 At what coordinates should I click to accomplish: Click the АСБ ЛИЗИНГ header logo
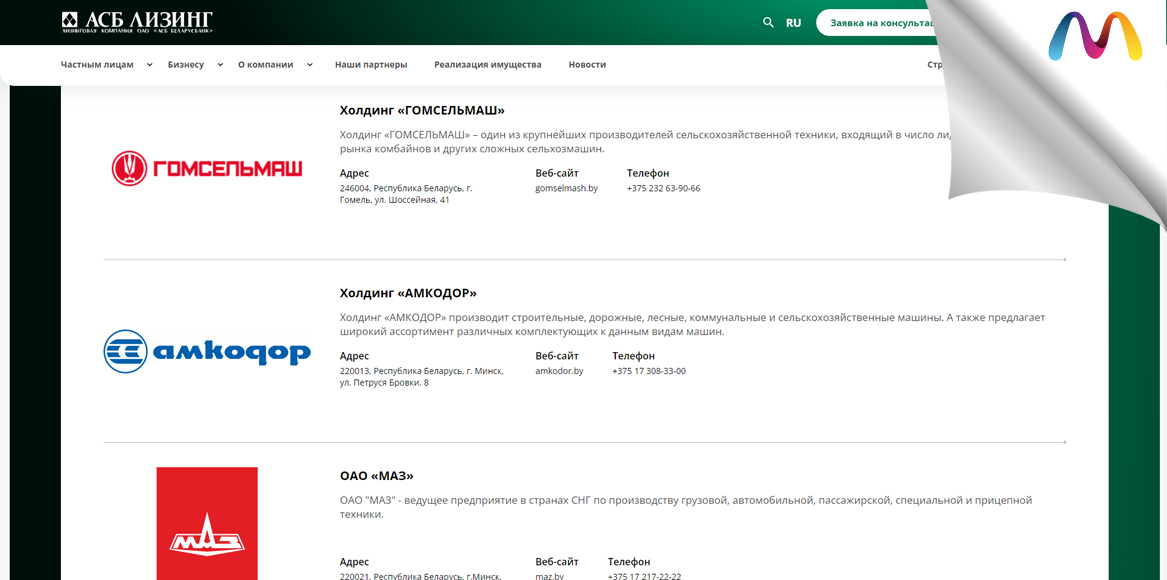[x=138, y=22]
